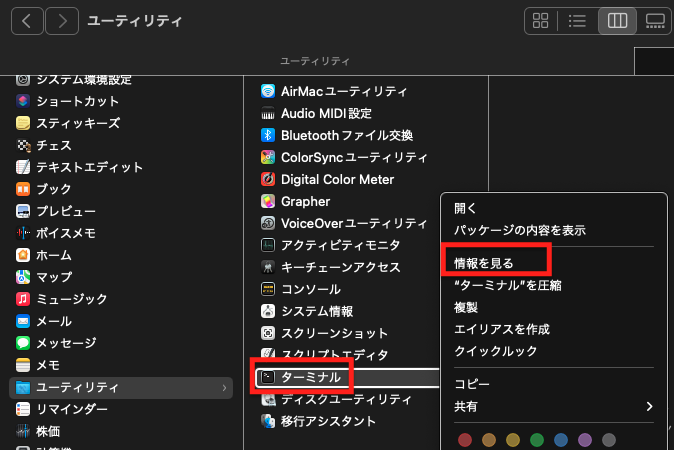Click the 株価 app icon
The image size is (674, 450).
coord(23,431)
